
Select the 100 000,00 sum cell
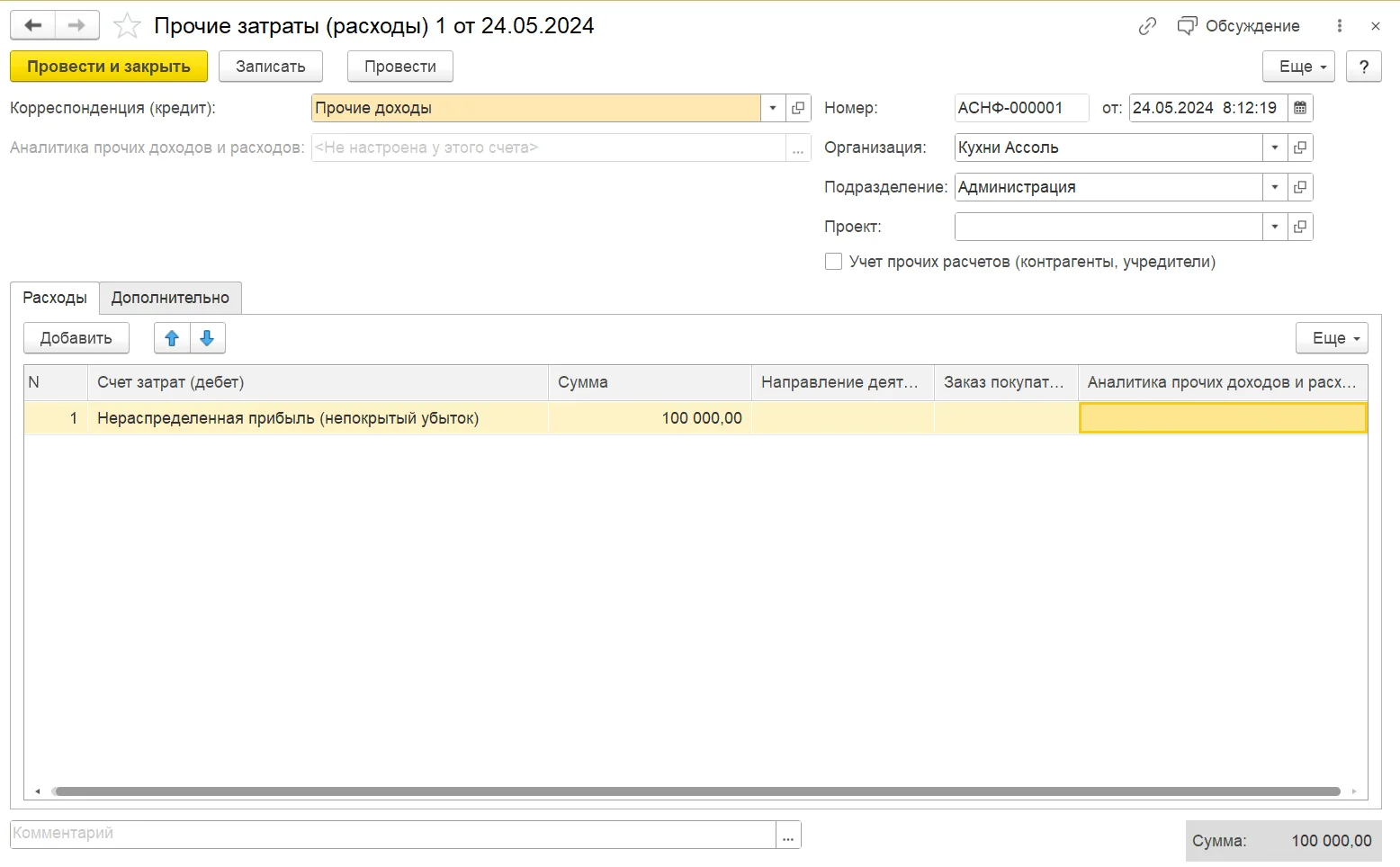(650, 418)
